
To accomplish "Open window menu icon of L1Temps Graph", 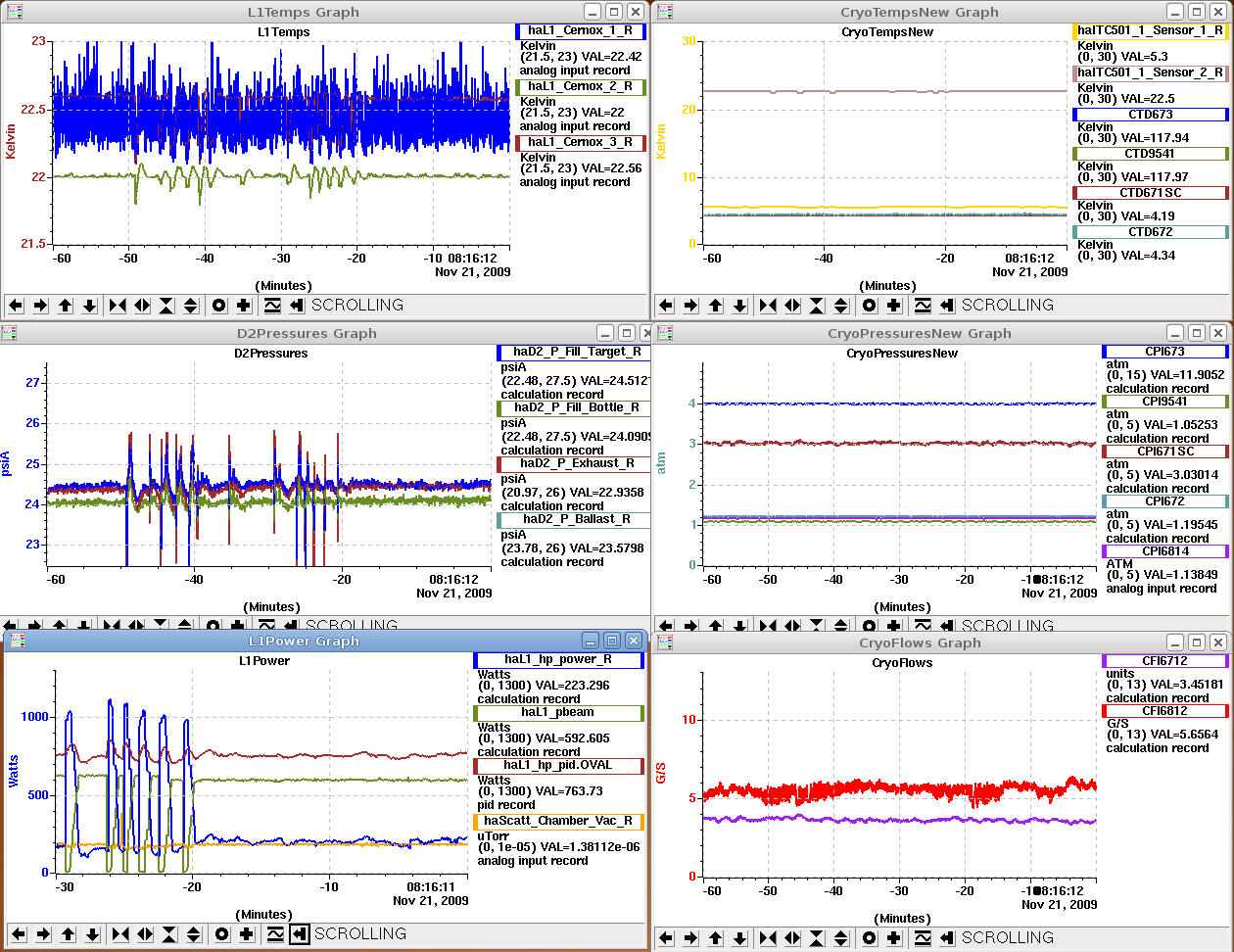I will point(15,12).
